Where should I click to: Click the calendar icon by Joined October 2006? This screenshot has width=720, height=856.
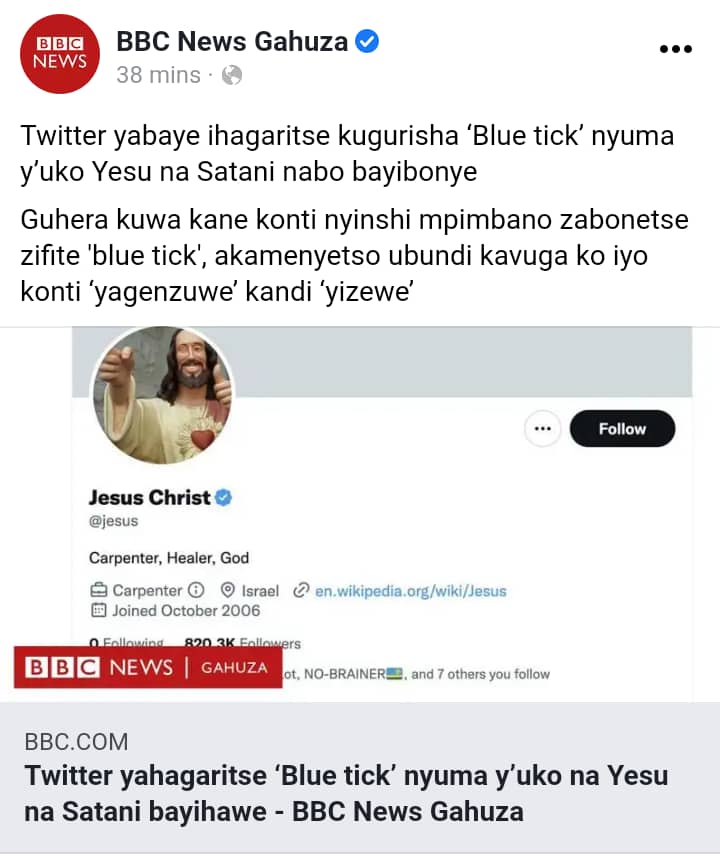(98, 610)
